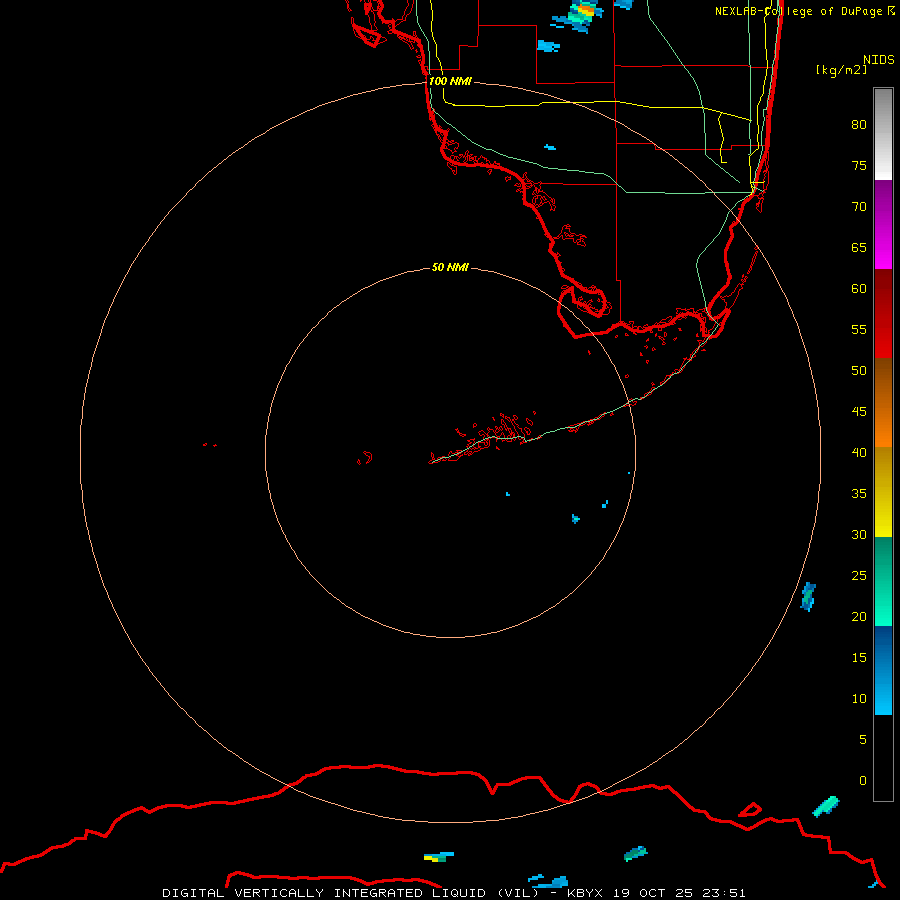The height and width of the screenshot is (900, 900).
Task: Click the 0 value on the color scale
Action: click(863, 781)
